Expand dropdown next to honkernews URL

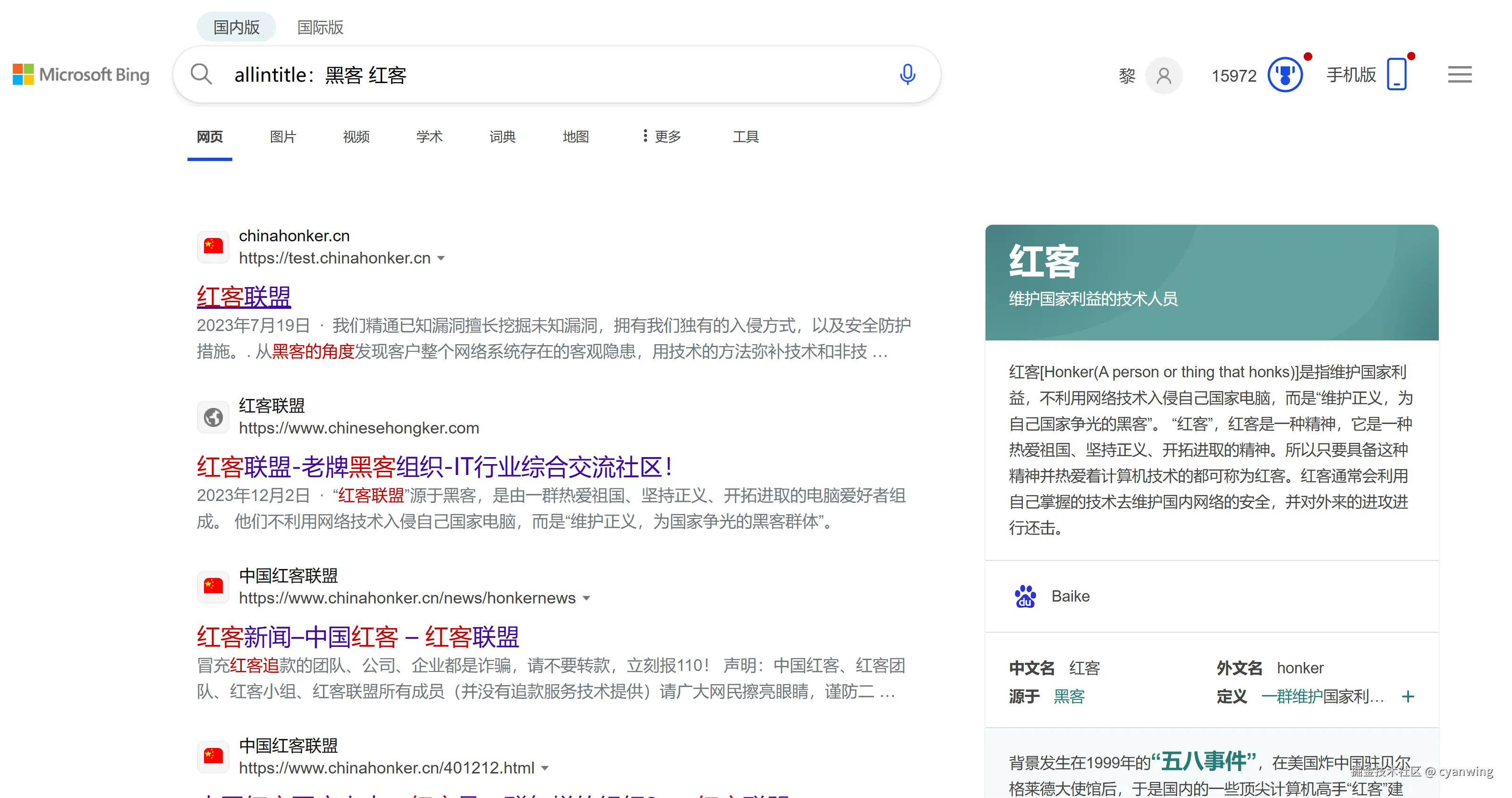(x=586, y=599)
